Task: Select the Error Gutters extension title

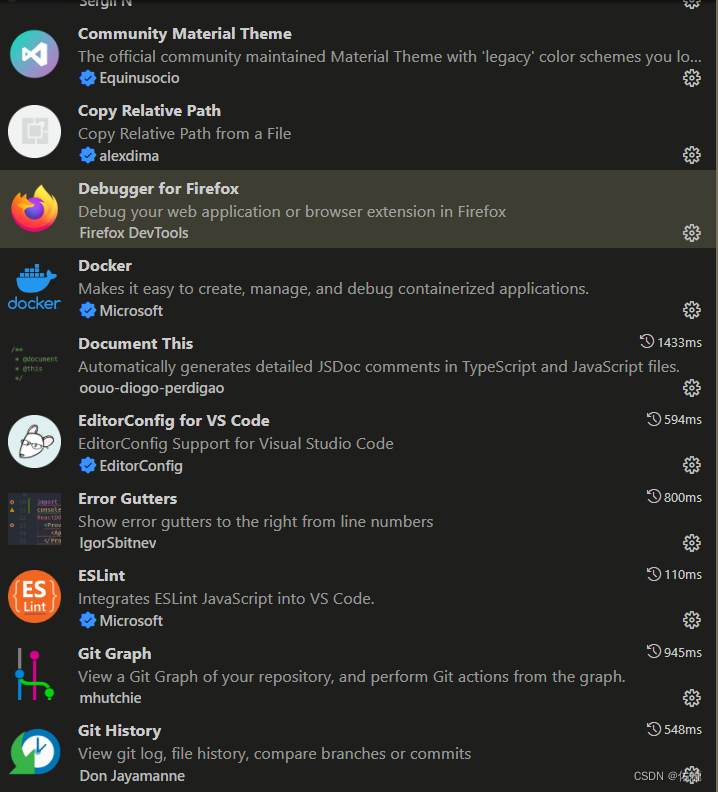Action: click(x=128, y=499)
